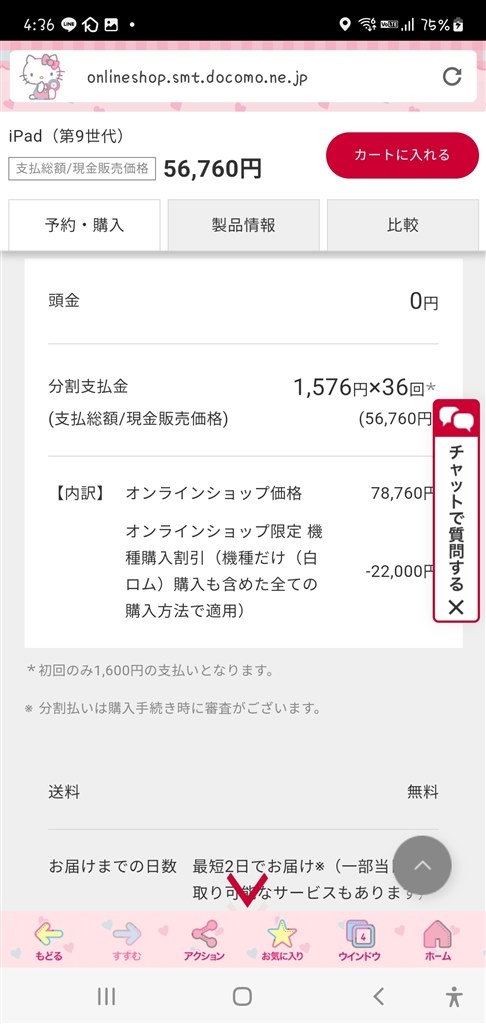Close the チャットで質問する chat widget
The width and height of the screenshot is (486, 1024).
pos(456,607)
